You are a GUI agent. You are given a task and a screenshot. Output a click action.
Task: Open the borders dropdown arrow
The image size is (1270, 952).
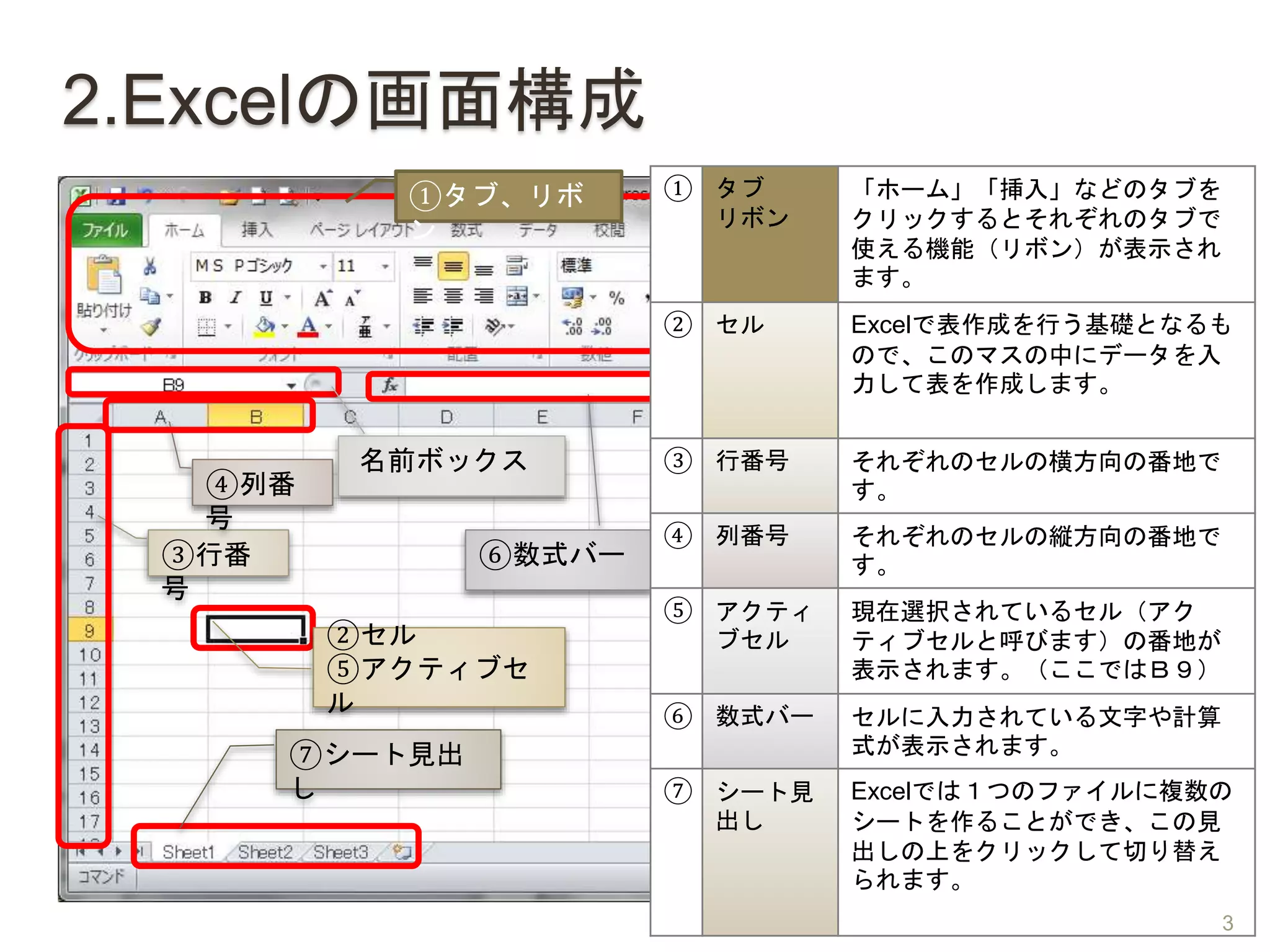point(228,326)
